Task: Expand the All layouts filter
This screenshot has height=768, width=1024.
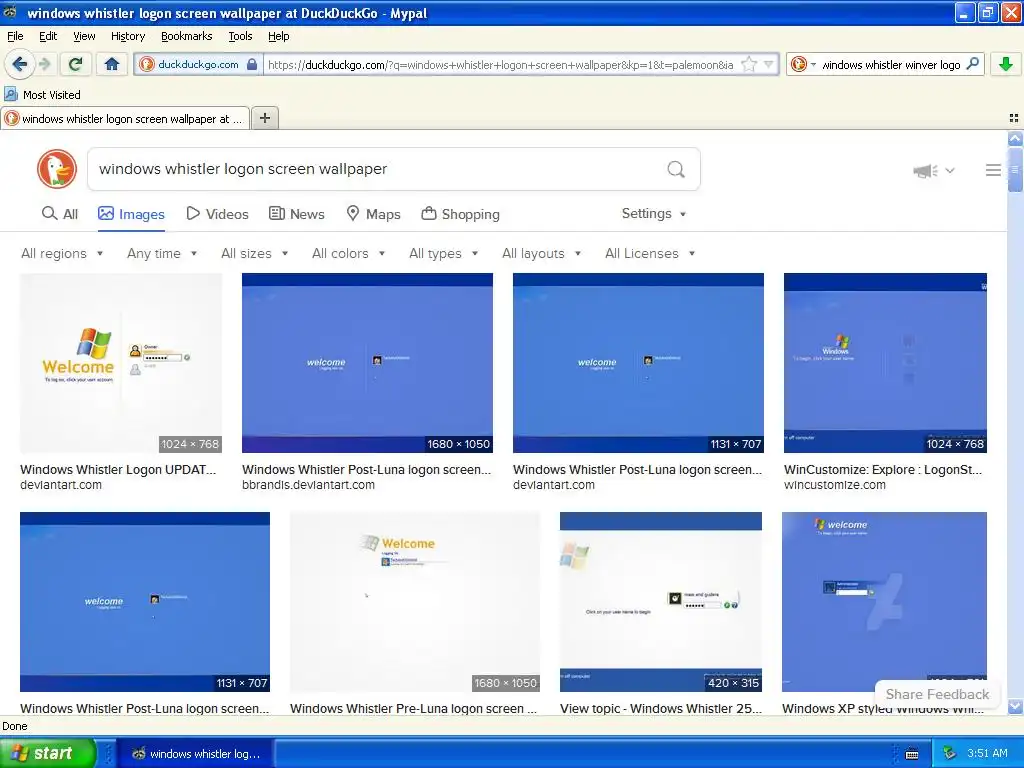Action: pos(541,253)
